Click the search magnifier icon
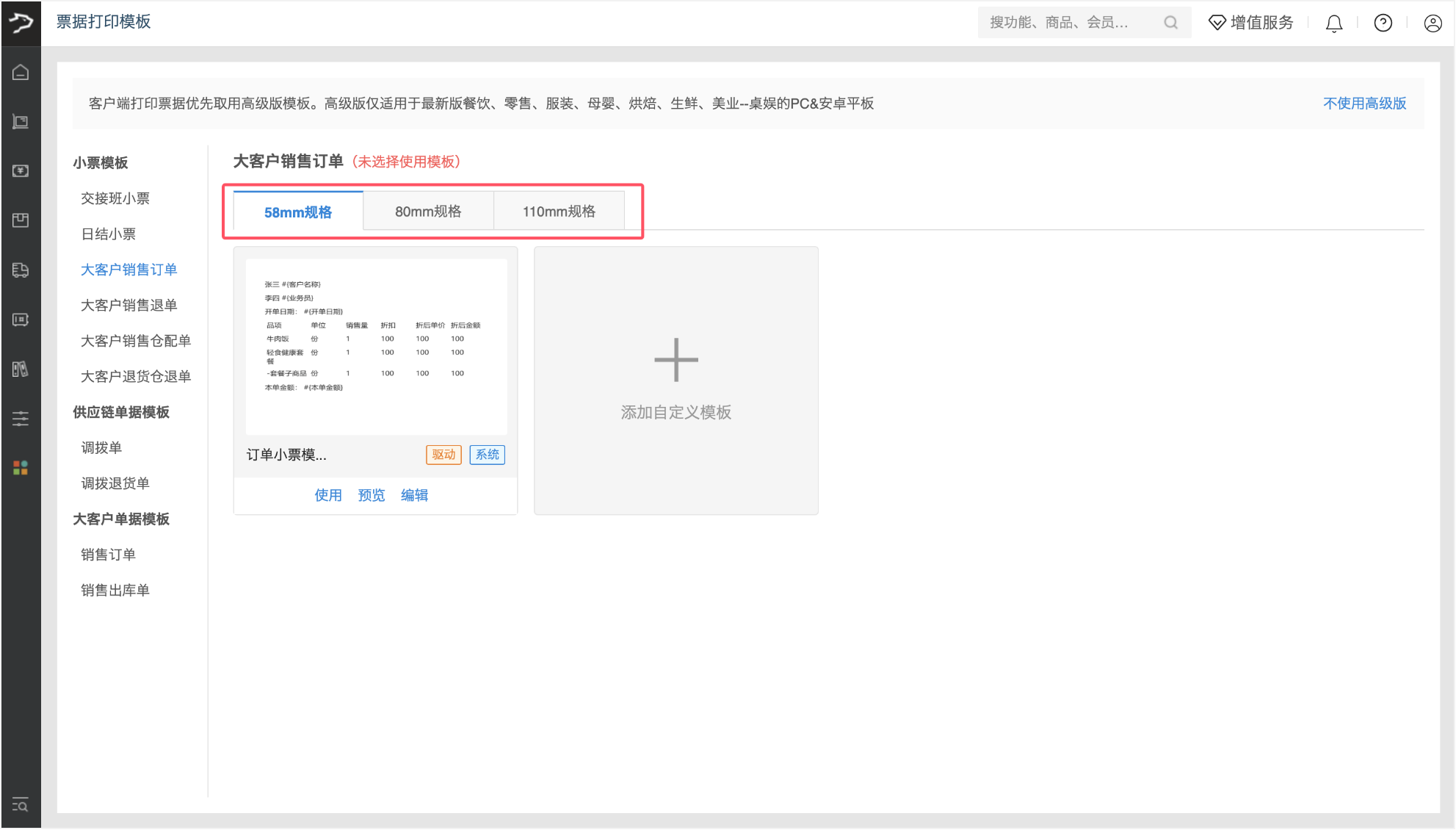The width and height of the screenshot is (1456, 830). (1171, 23)
